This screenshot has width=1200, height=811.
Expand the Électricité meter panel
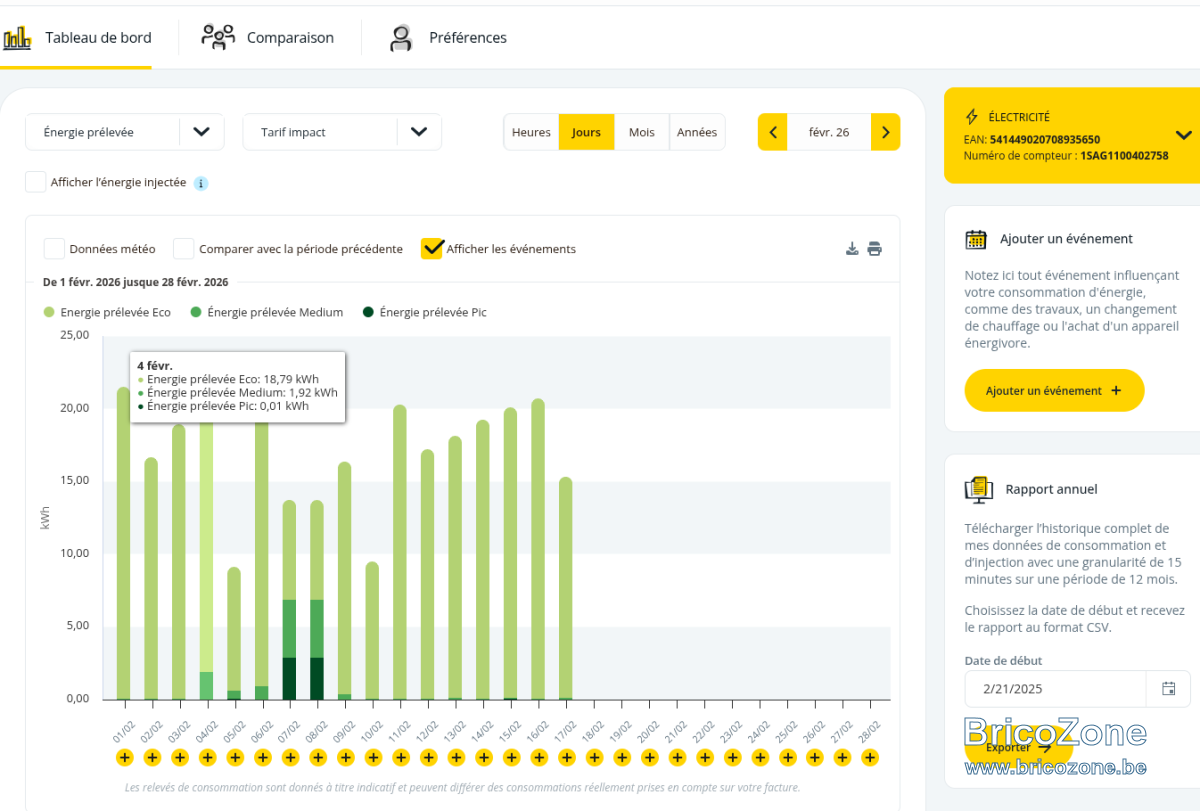coord(1183,135)
